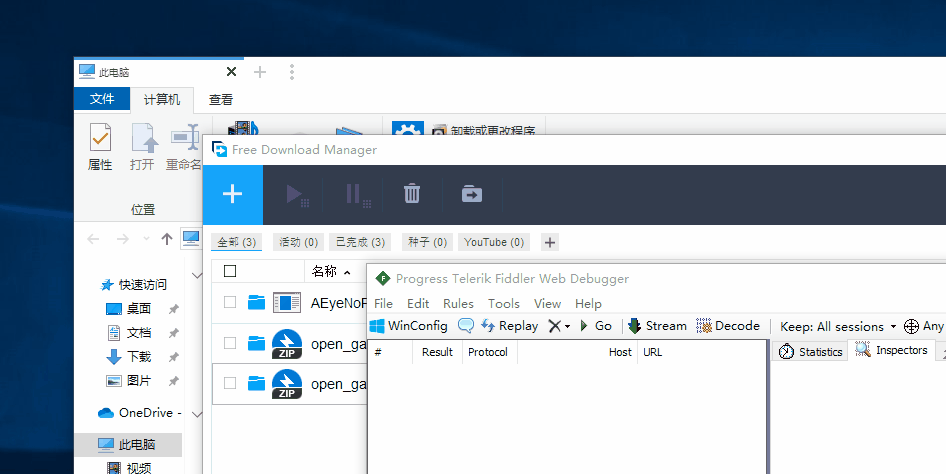Viewport: 946px width, 474px height.
Task: Collapse the 快速访问 section chevron
Action: point(197,276)
